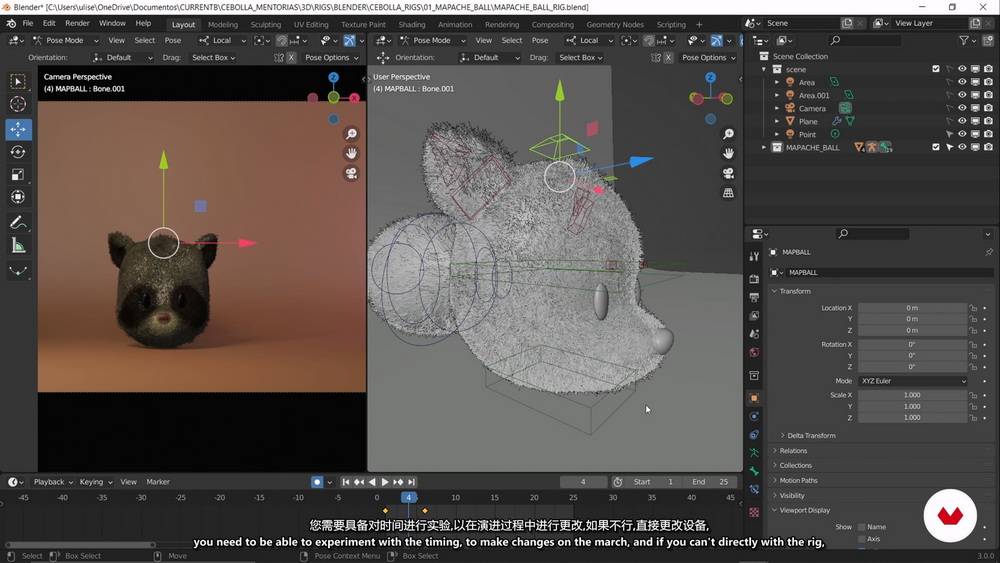Screen dimensions: 1000x563
Task: Toggle camera view in the User Perspective viewport
Action: [728, 173]
